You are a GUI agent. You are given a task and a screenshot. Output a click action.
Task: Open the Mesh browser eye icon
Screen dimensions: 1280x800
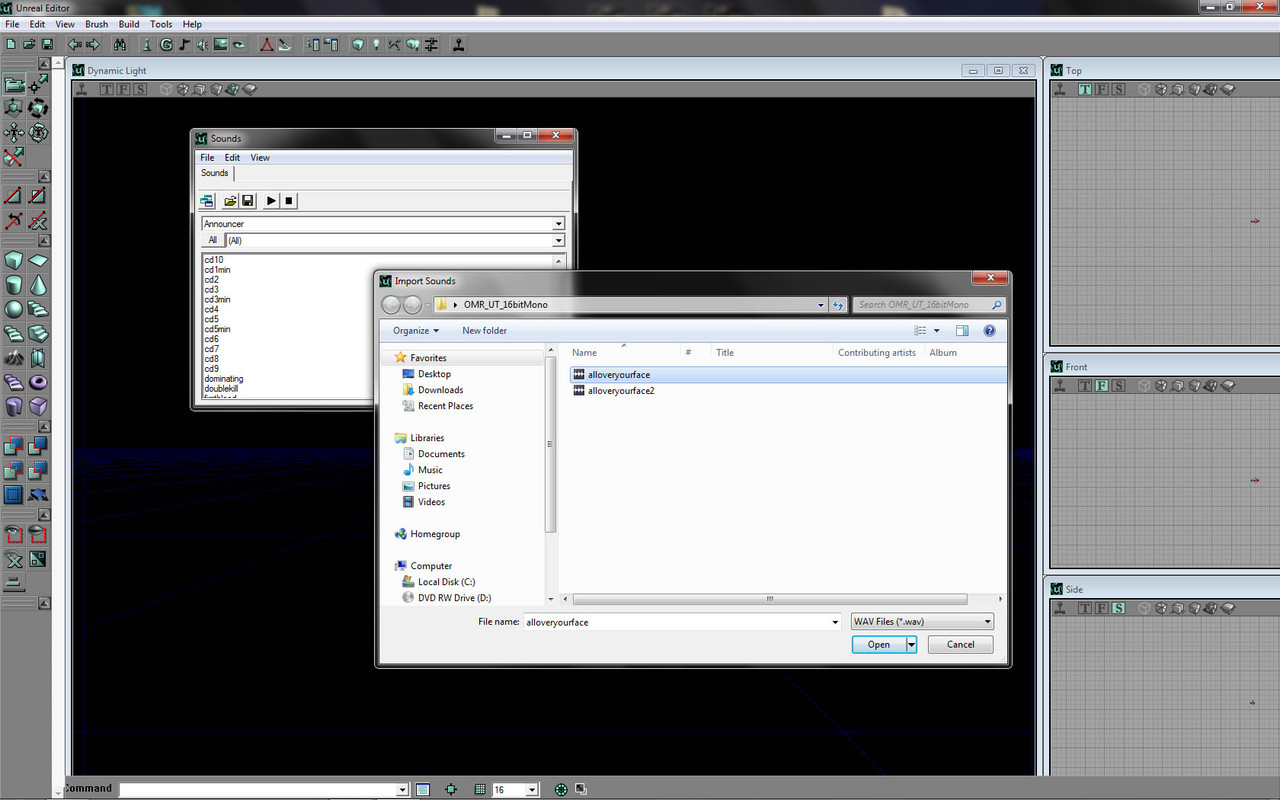point(239,45)
